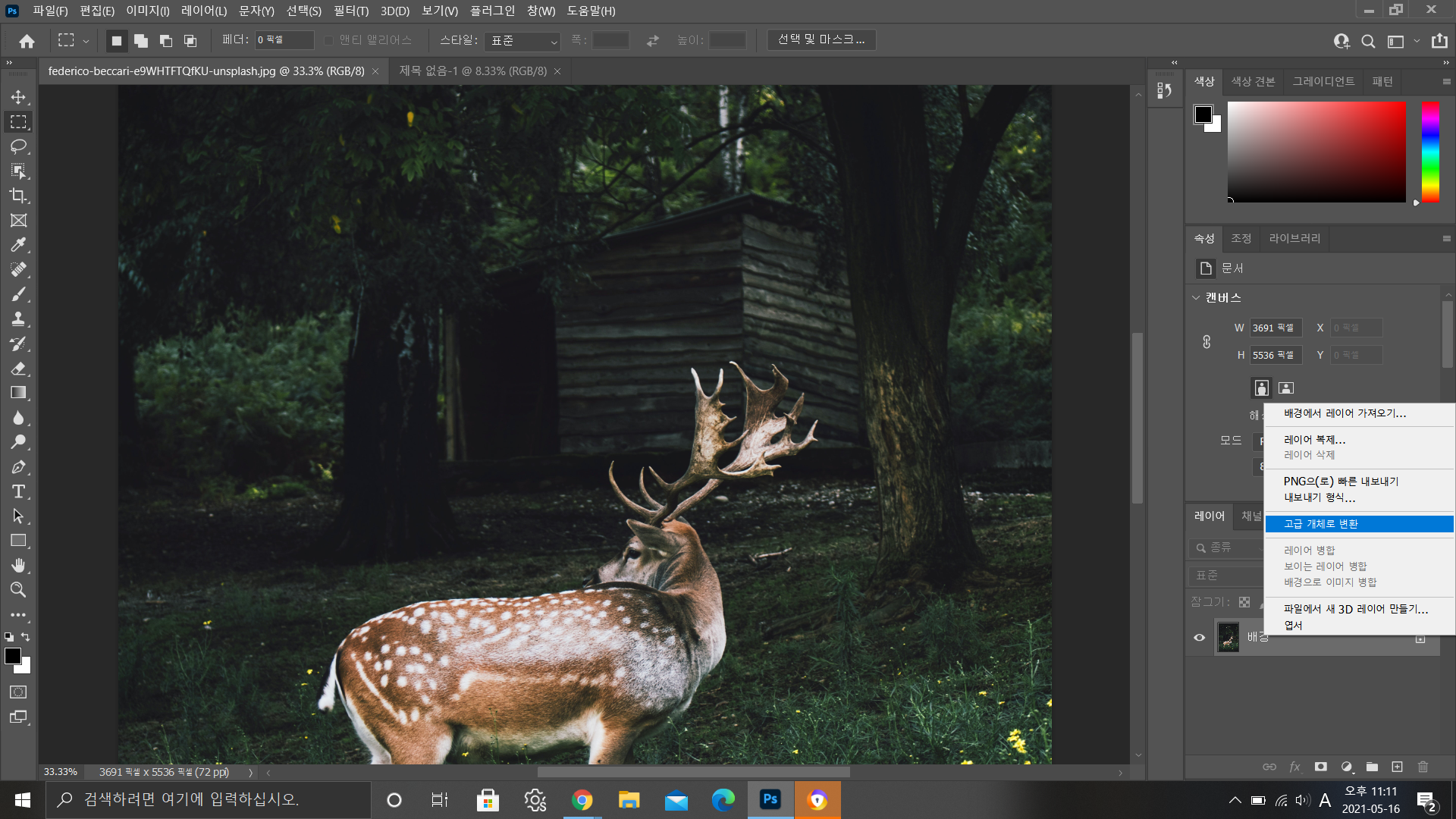This screenshot has height=819, width=1456.
Task: Click the Home icon in options bar
Action: tap(27, 41)
